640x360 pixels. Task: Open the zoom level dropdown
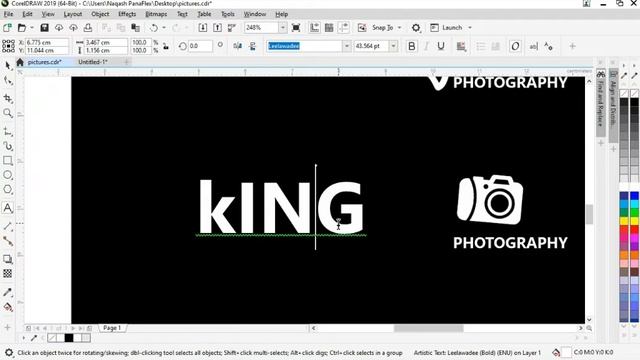(282, 28)
